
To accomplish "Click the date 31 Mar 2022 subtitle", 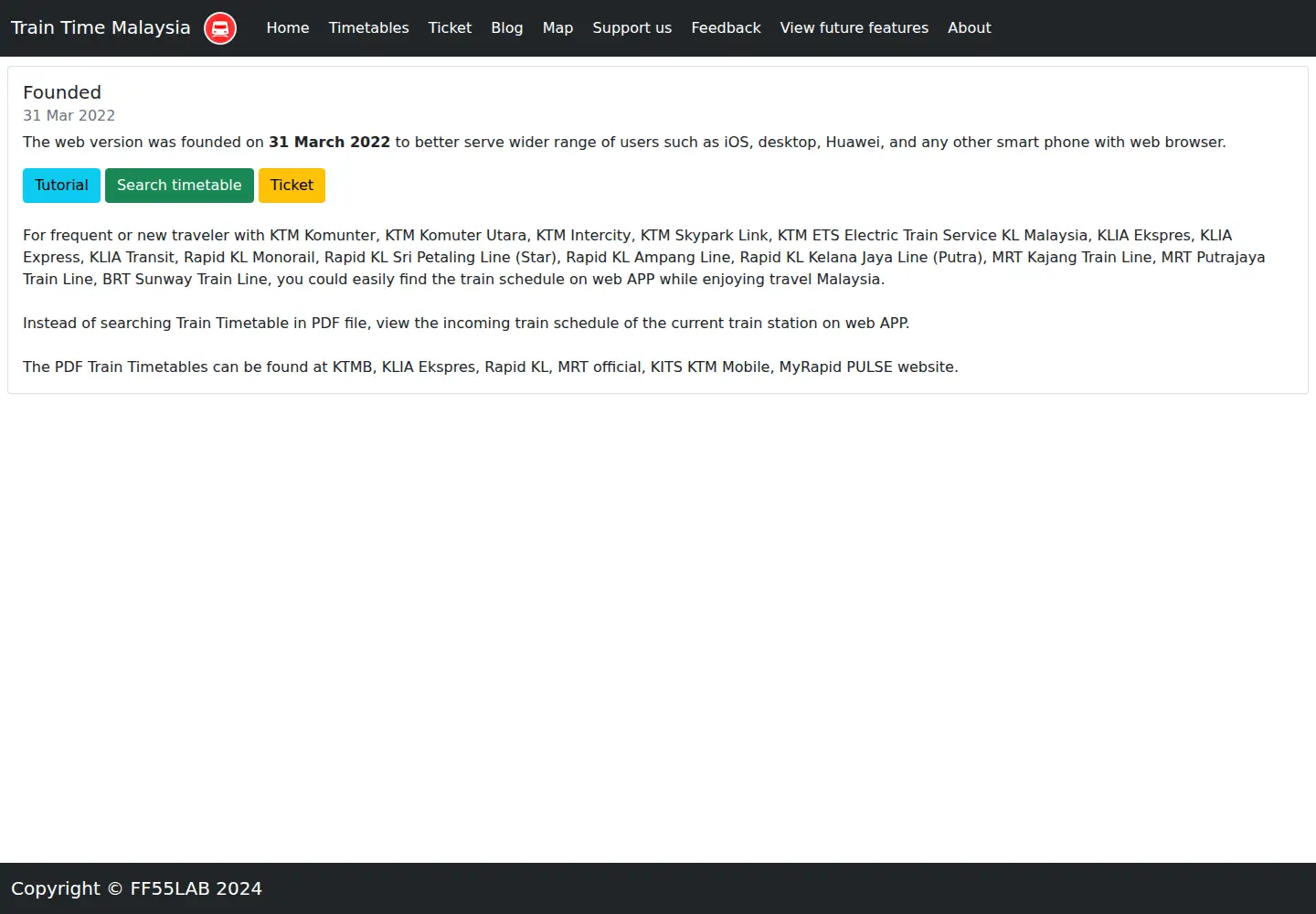I will coord(69,115).
